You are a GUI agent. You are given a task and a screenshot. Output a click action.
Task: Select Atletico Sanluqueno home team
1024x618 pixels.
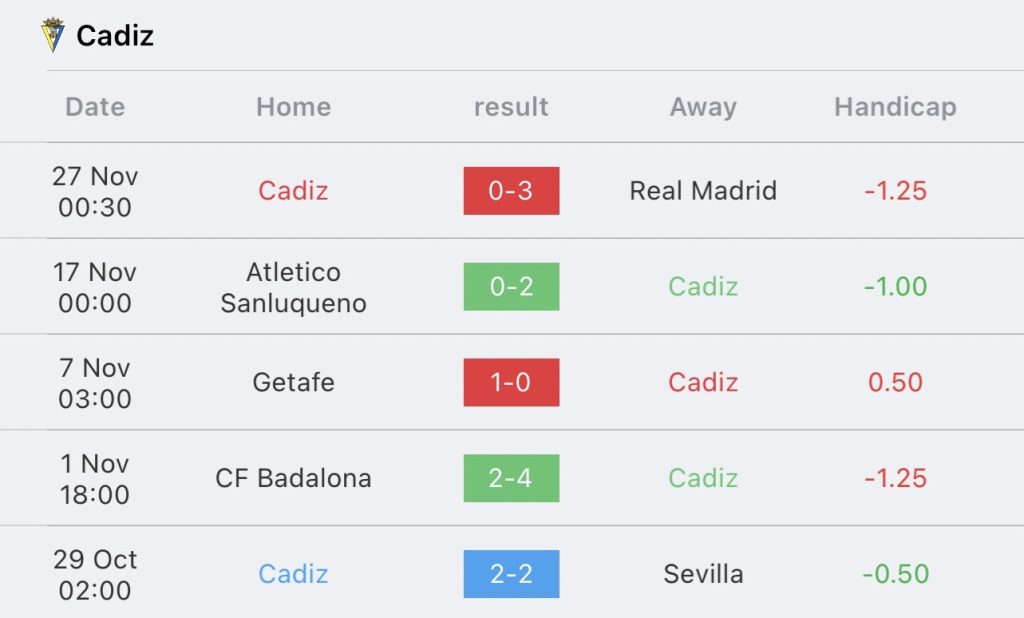(x=293, y=287)
